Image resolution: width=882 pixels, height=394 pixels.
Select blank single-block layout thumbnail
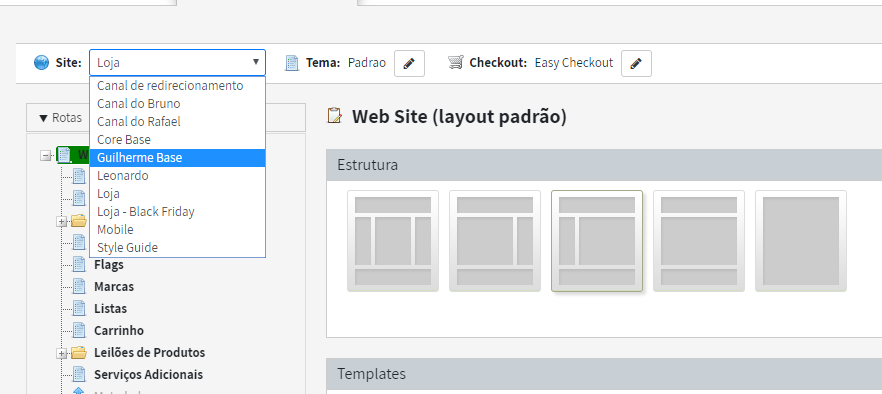coord(800,241)
